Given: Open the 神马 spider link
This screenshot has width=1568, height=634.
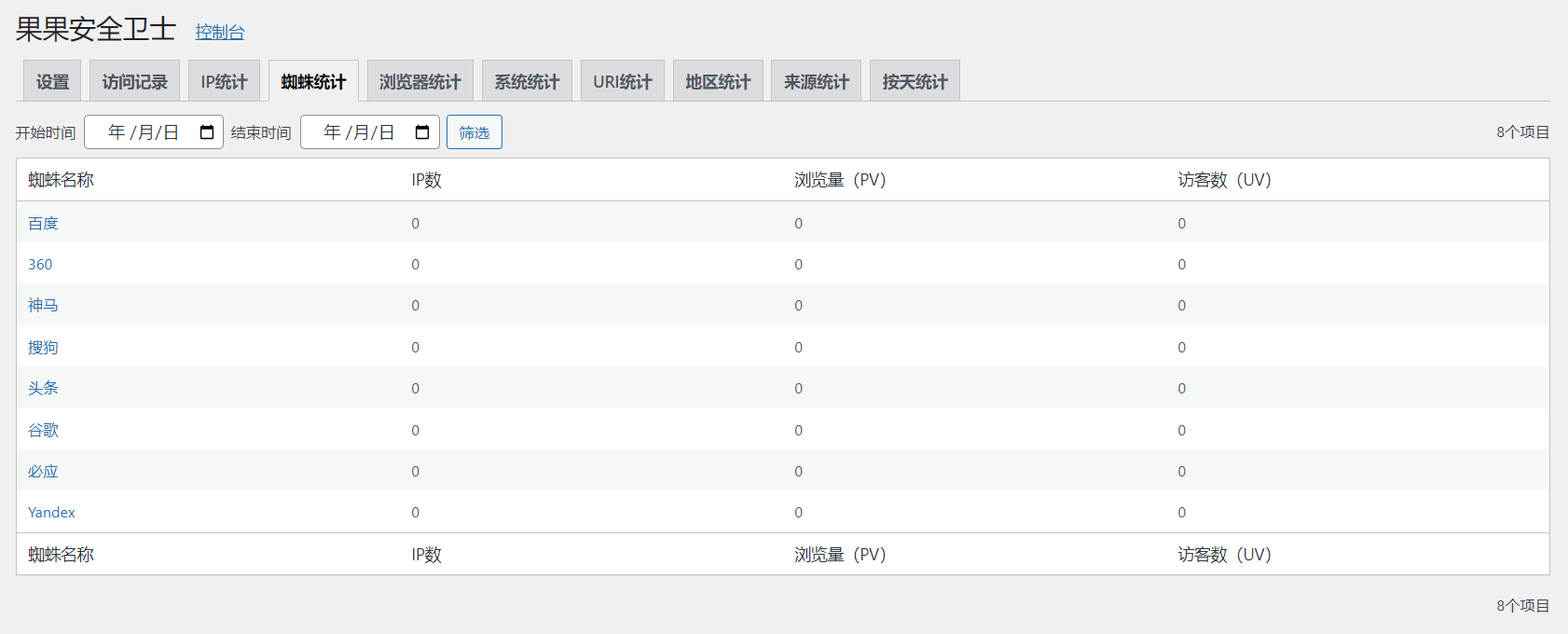Looking at the screenshot, I should click(x=43, y=305).
